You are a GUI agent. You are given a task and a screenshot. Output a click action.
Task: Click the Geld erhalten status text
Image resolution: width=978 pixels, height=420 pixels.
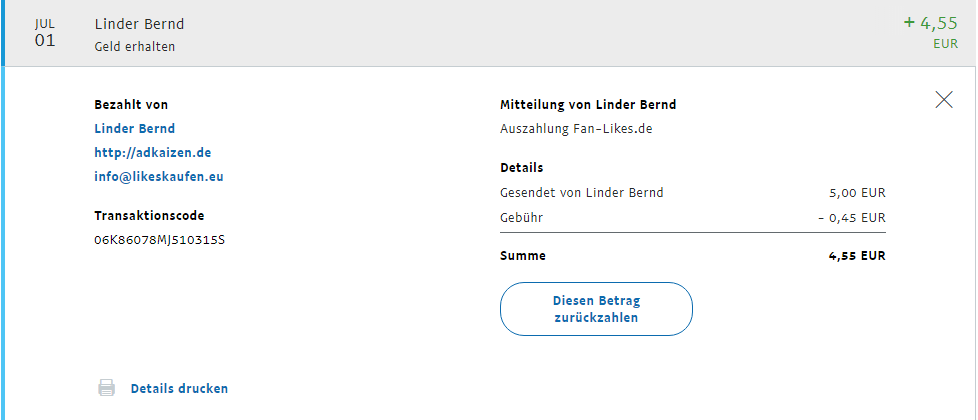click(x=135, y=46)
